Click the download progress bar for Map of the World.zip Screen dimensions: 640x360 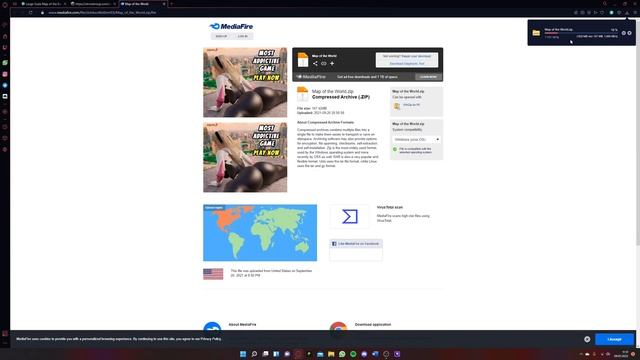581,33
